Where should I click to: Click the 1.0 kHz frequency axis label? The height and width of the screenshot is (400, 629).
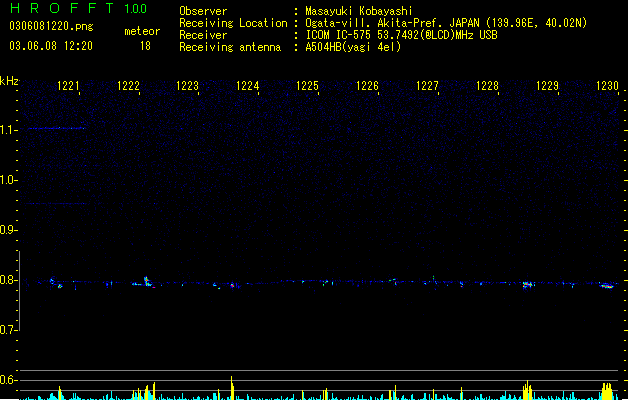tap(9, 180)
